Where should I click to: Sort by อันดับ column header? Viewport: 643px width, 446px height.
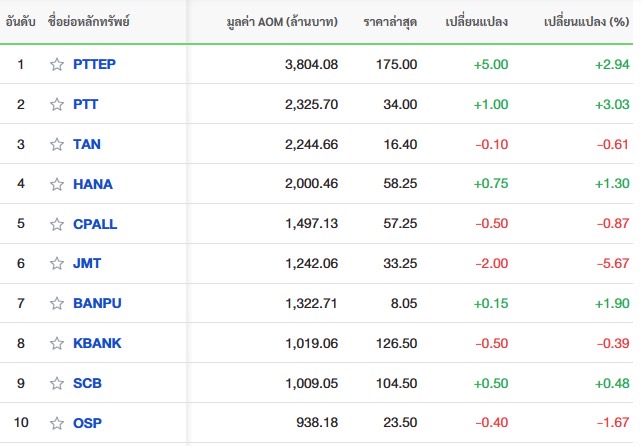coord(21,21)
